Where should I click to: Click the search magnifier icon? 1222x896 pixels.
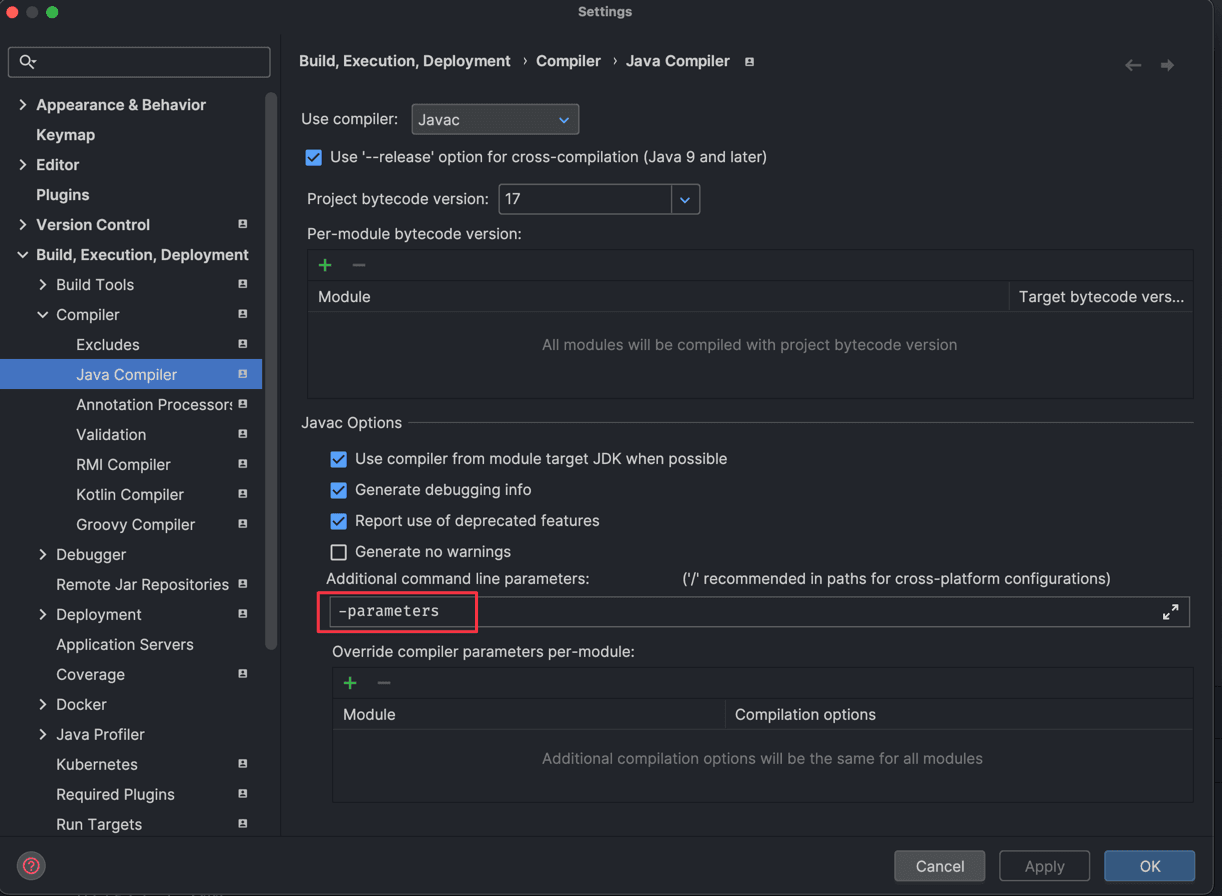[28, 62]
